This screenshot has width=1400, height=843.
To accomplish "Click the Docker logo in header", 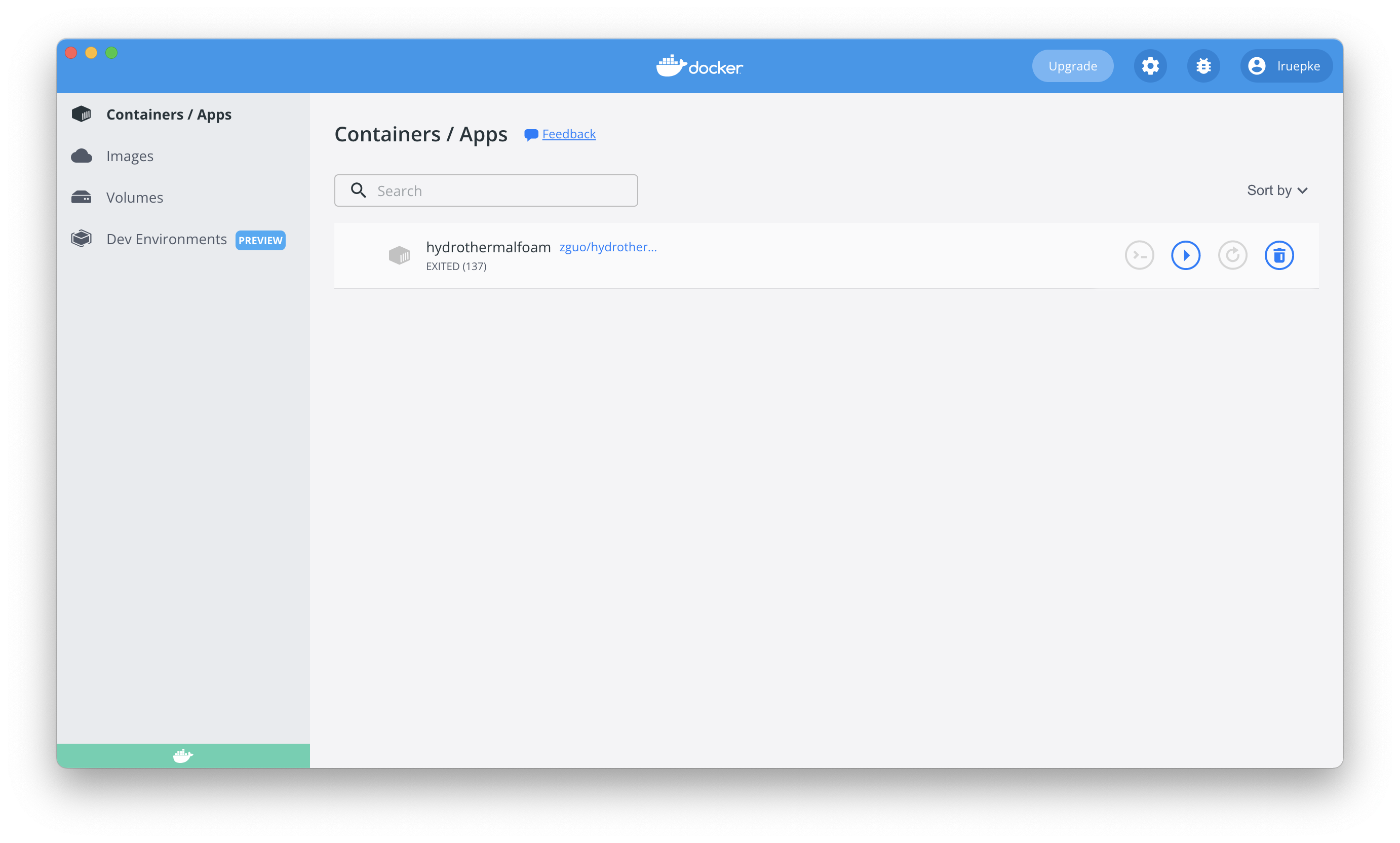I will (x=699, y=66).
